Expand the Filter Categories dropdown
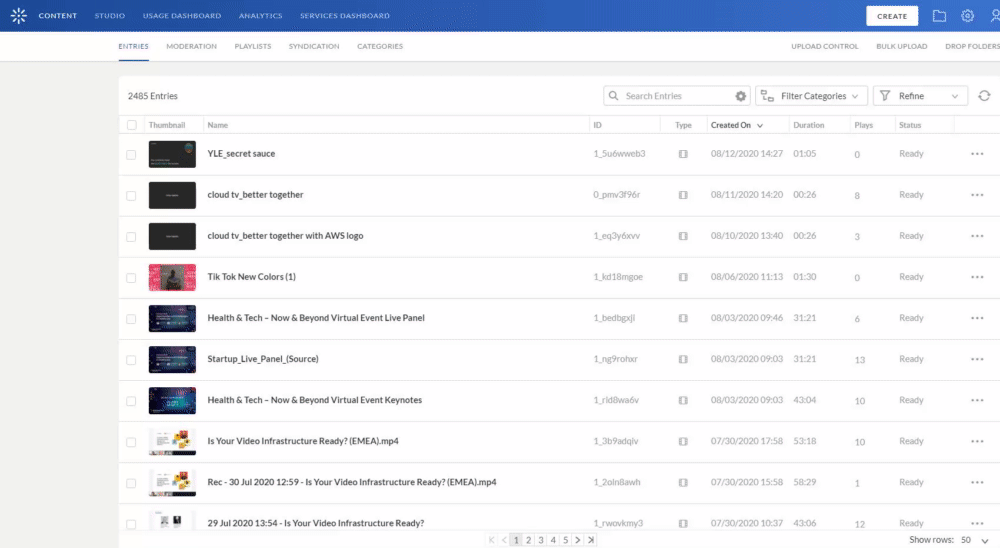Image resolution: width=1000 pixels, height=548 pixels. coord(810,96)
